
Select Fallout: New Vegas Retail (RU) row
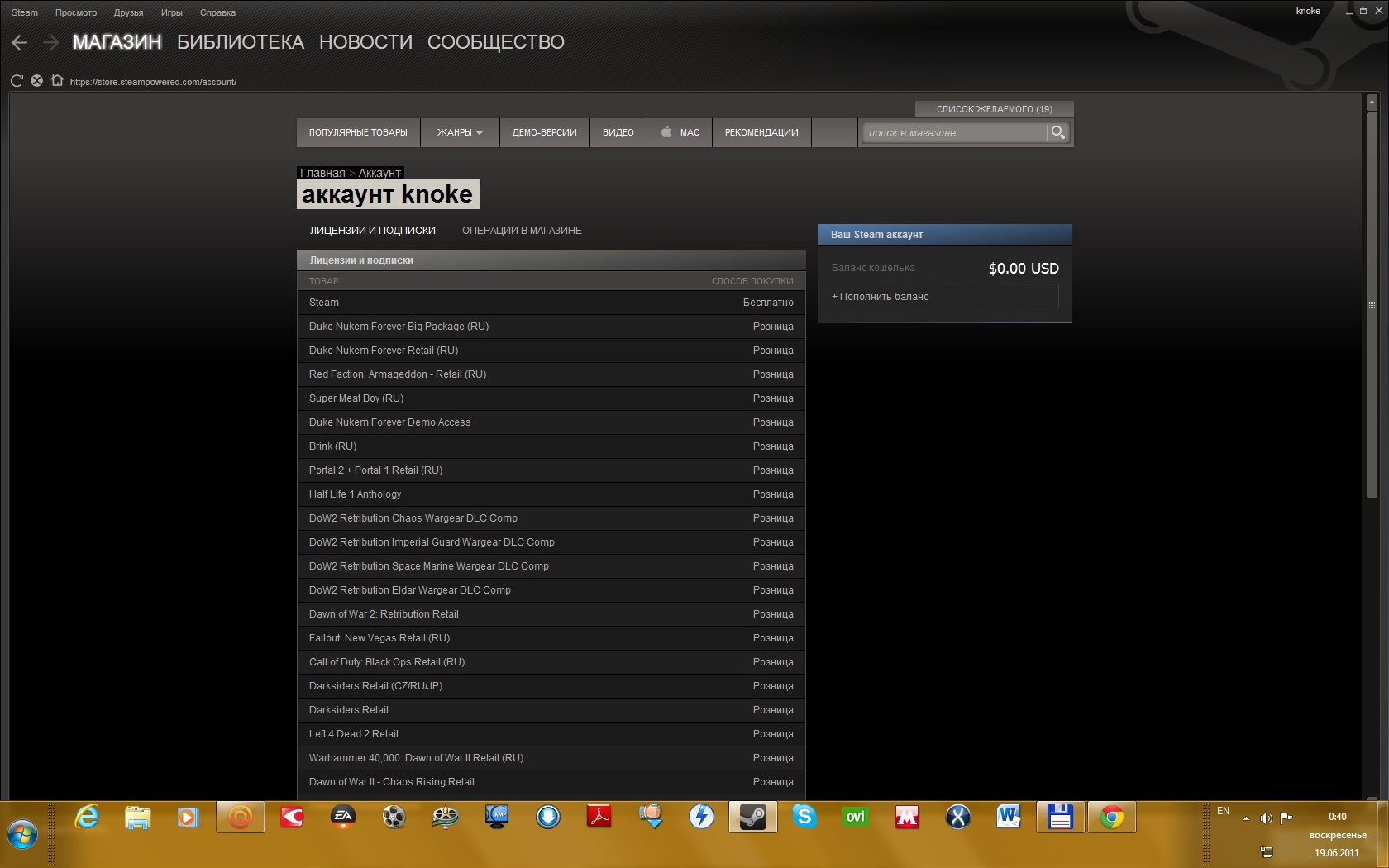(551, 638)
